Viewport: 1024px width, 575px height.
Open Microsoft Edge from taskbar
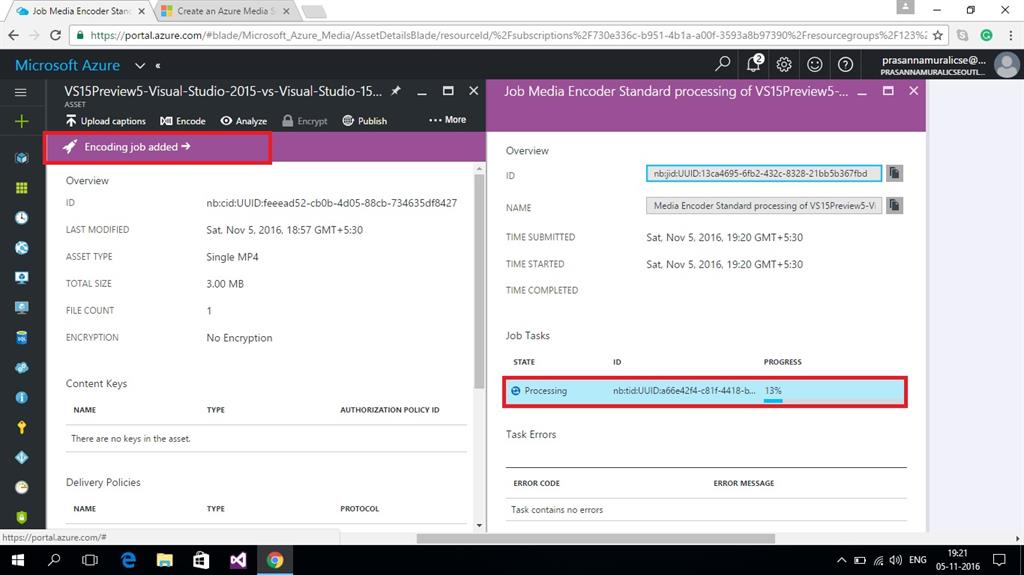(128, 560)
